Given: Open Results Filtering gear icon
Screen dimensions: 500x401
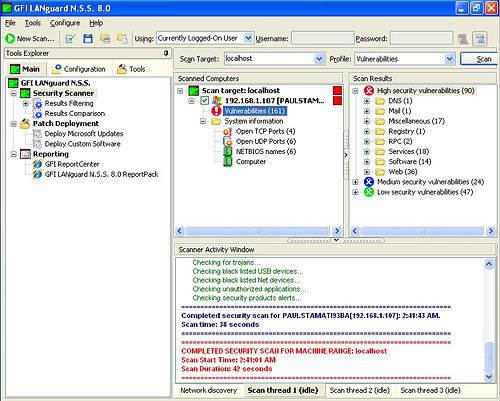Looking at the screenshot, I should [x=37, y=104].
